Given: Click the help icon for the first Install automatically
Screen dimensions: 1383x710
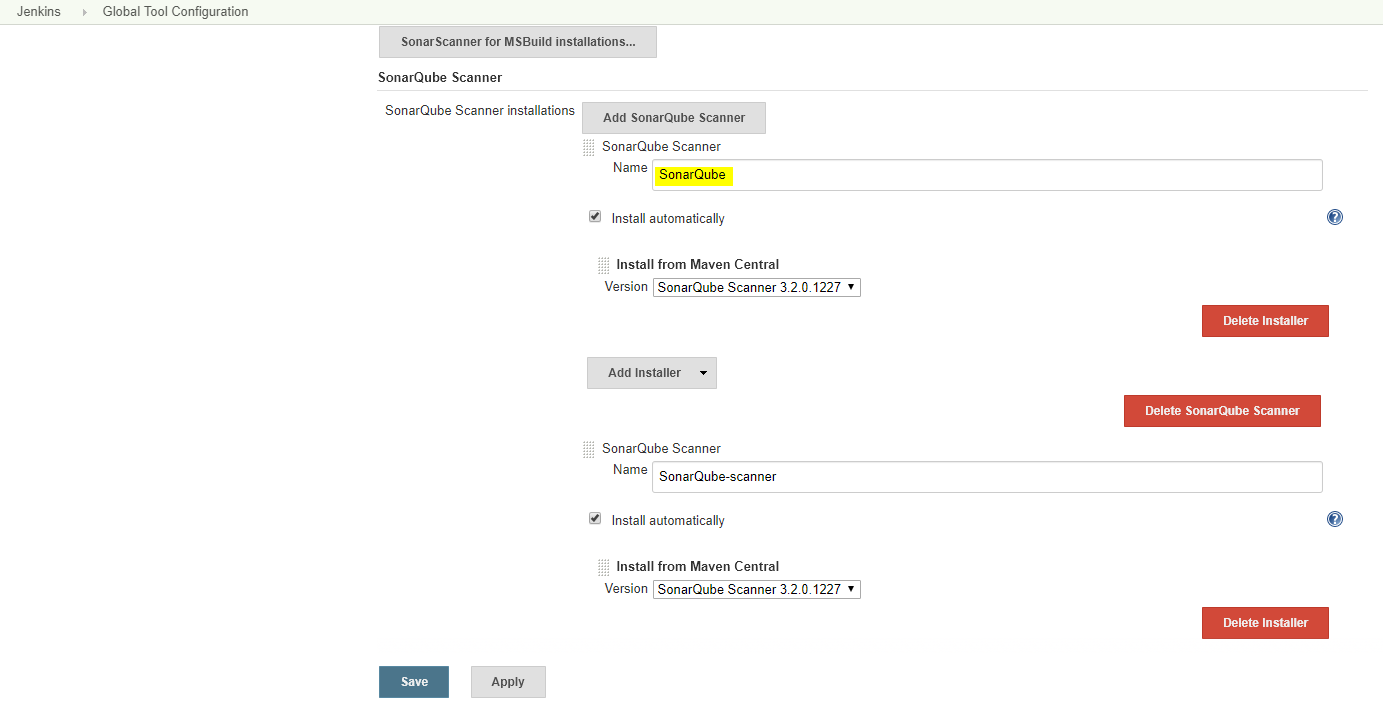Looking at the screenshot, I should 1334,217.
